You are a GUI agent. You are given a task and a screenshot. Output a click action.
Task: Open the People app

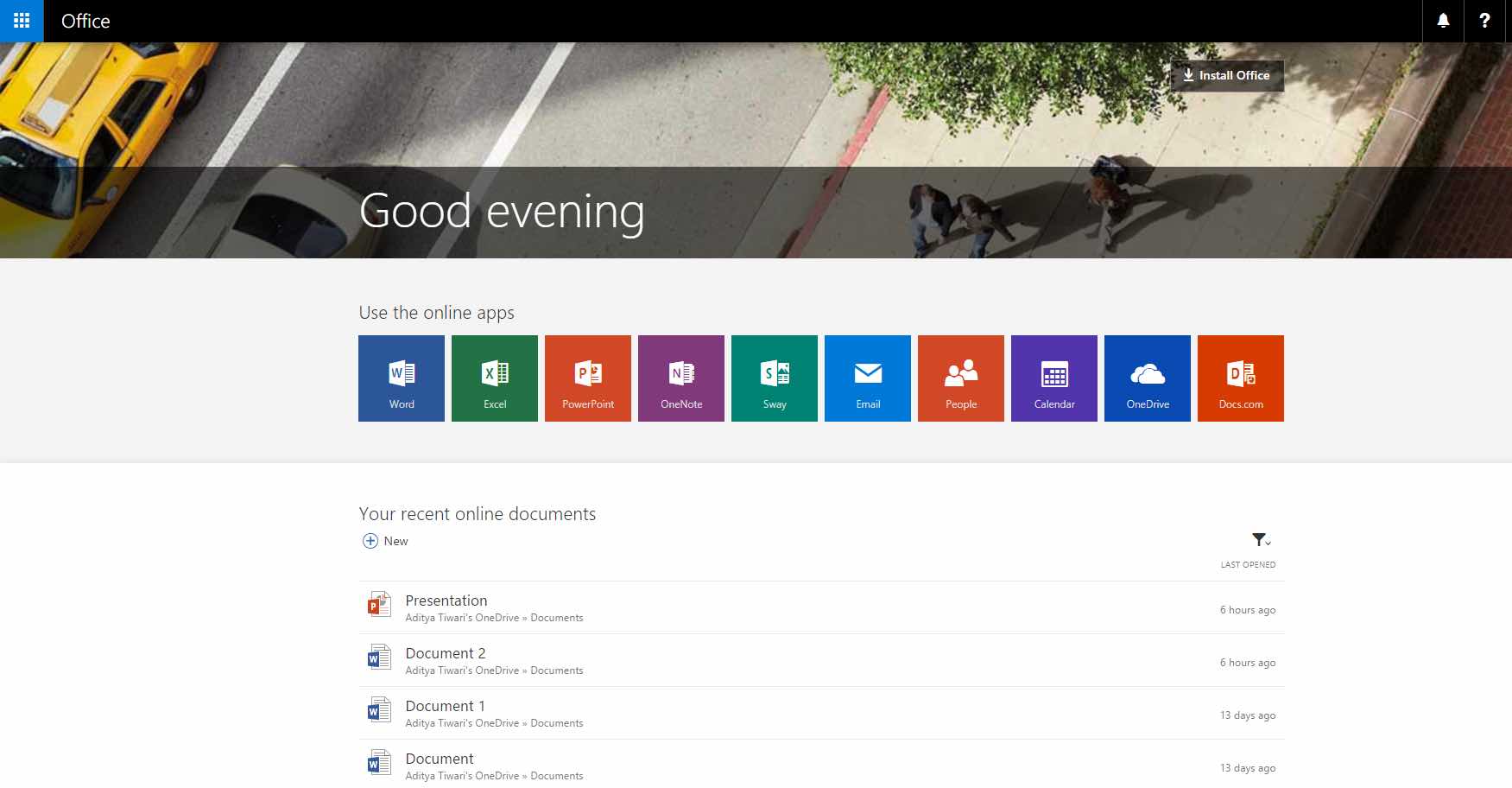click(x=960, y=378)
